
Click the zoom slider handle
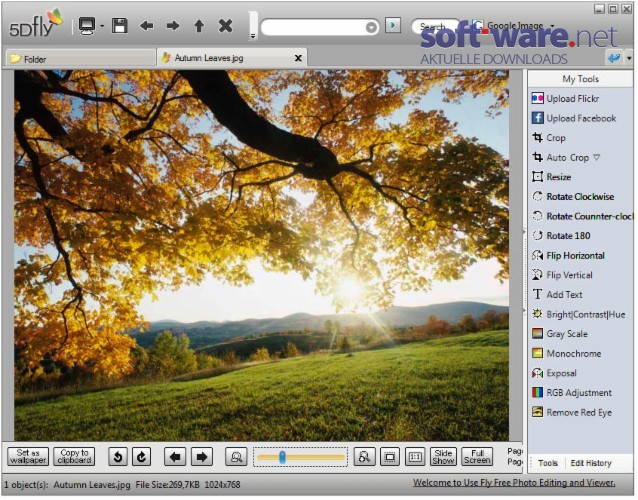click(x=282, y=457)
